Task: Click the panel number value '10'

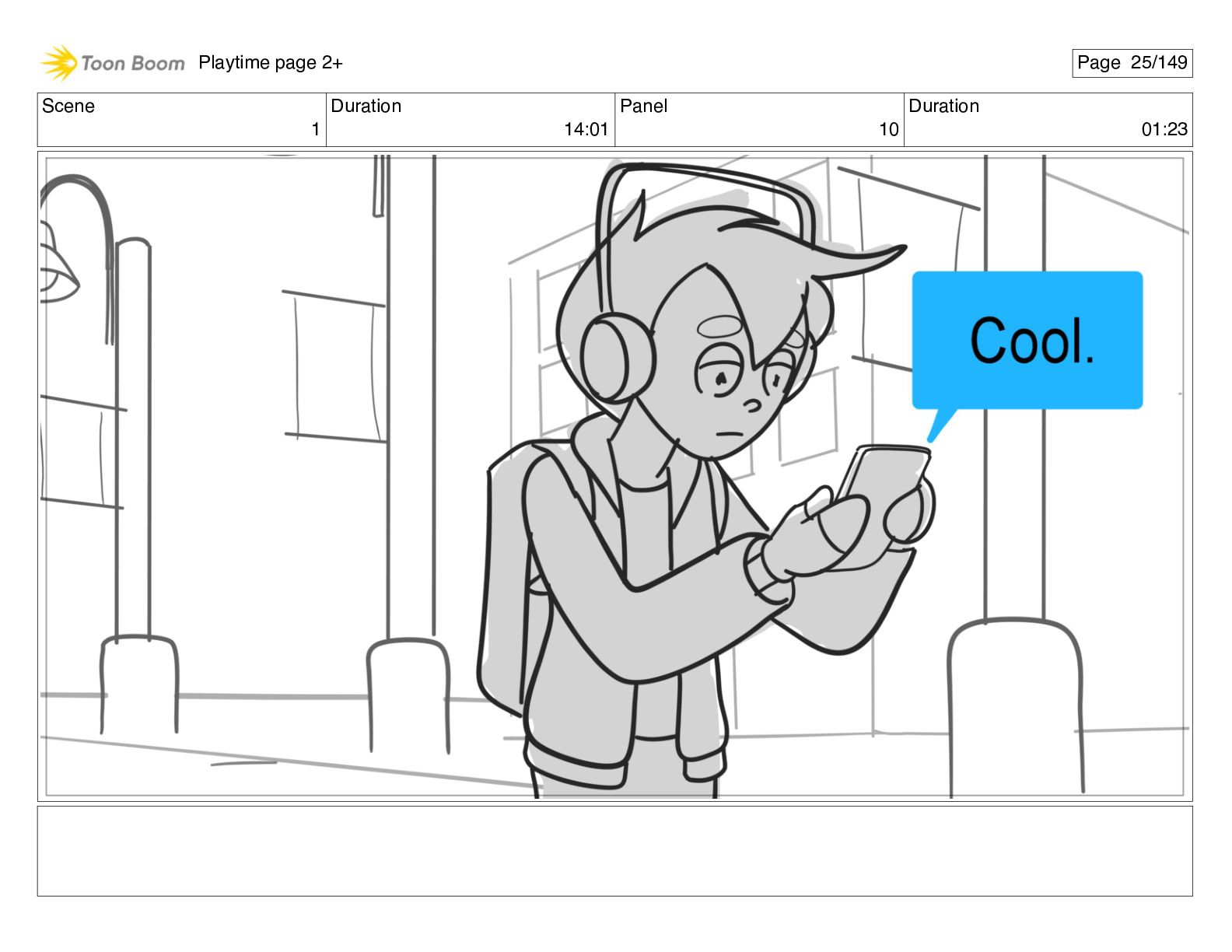Action: [x=889, y=130]
